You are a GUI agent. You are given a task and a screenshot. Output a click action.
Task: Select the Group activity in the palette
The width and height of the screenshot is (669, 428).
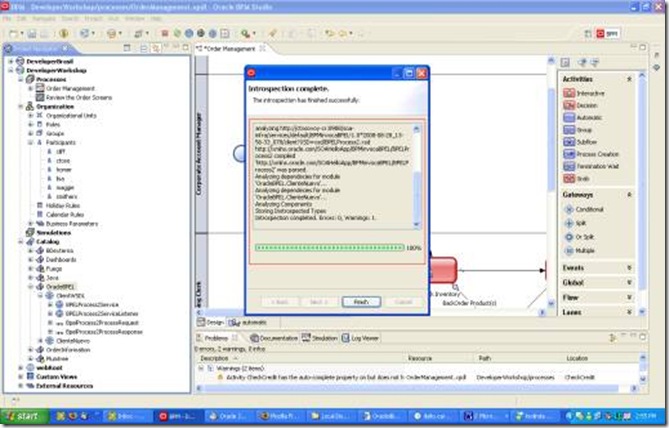pos(578,130)
